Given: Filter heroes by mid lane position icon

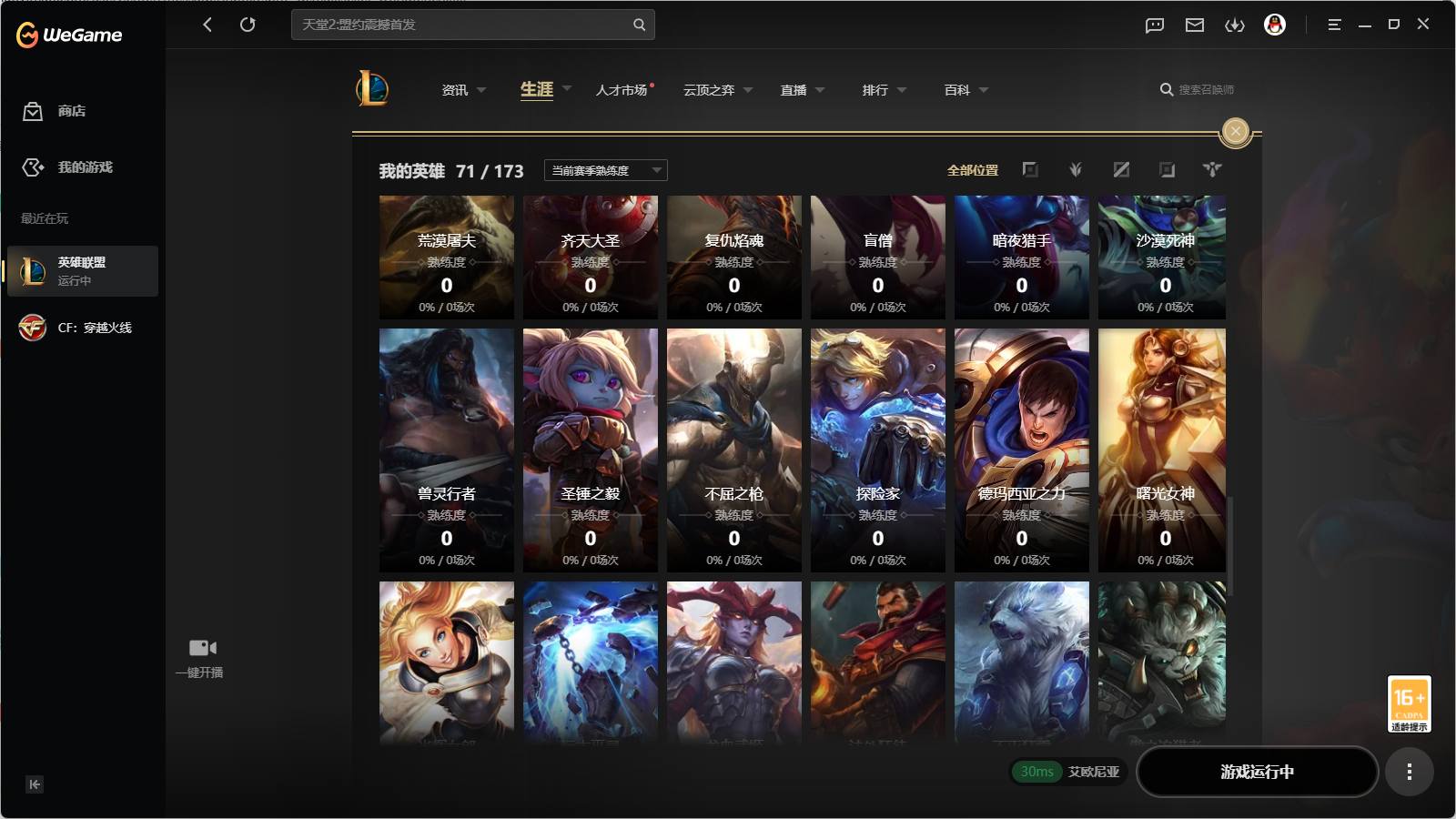Looking at the screenshot, I should 1121,169.
